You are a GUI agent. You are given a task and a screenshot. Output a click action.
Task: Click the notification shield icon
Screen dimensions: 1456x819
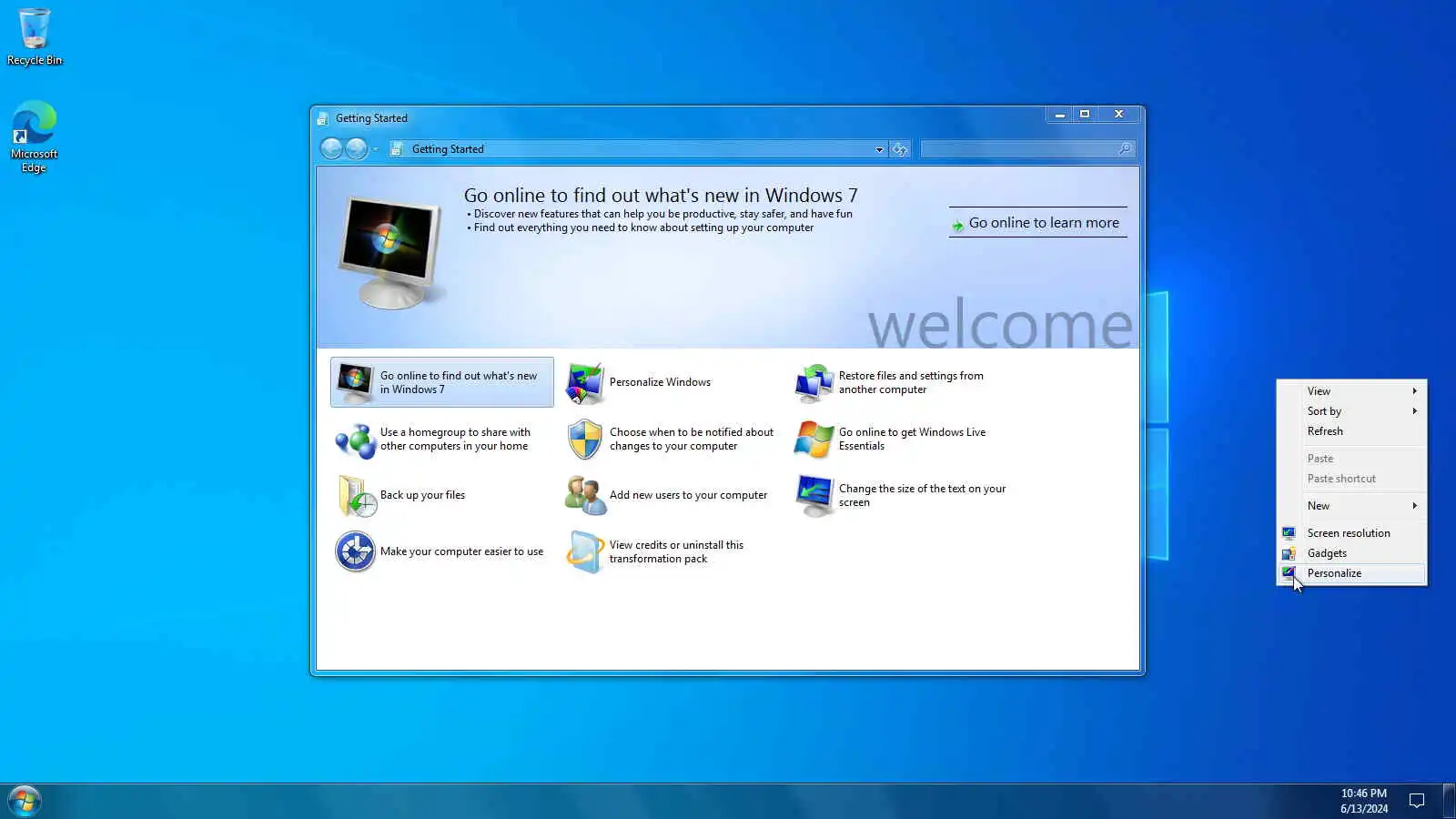point(584,440)
